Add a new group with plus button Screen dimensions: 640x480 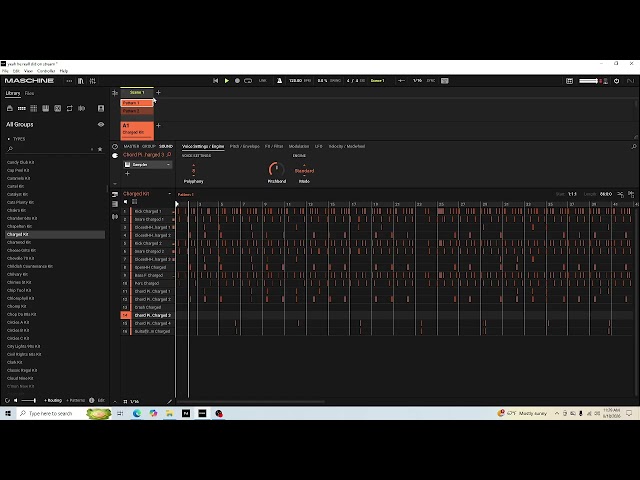pyautogui.click(x=158, y=126)
